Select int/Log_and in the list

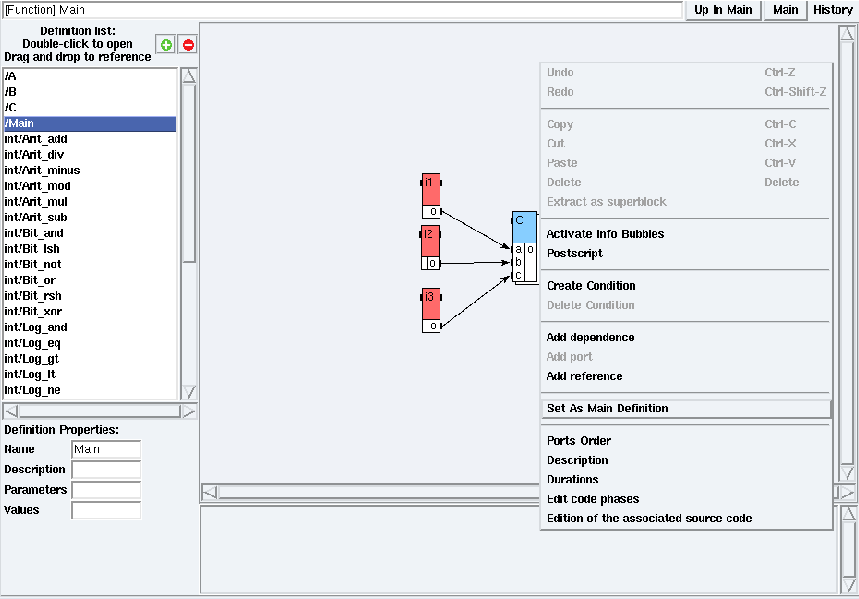[90, 327]
